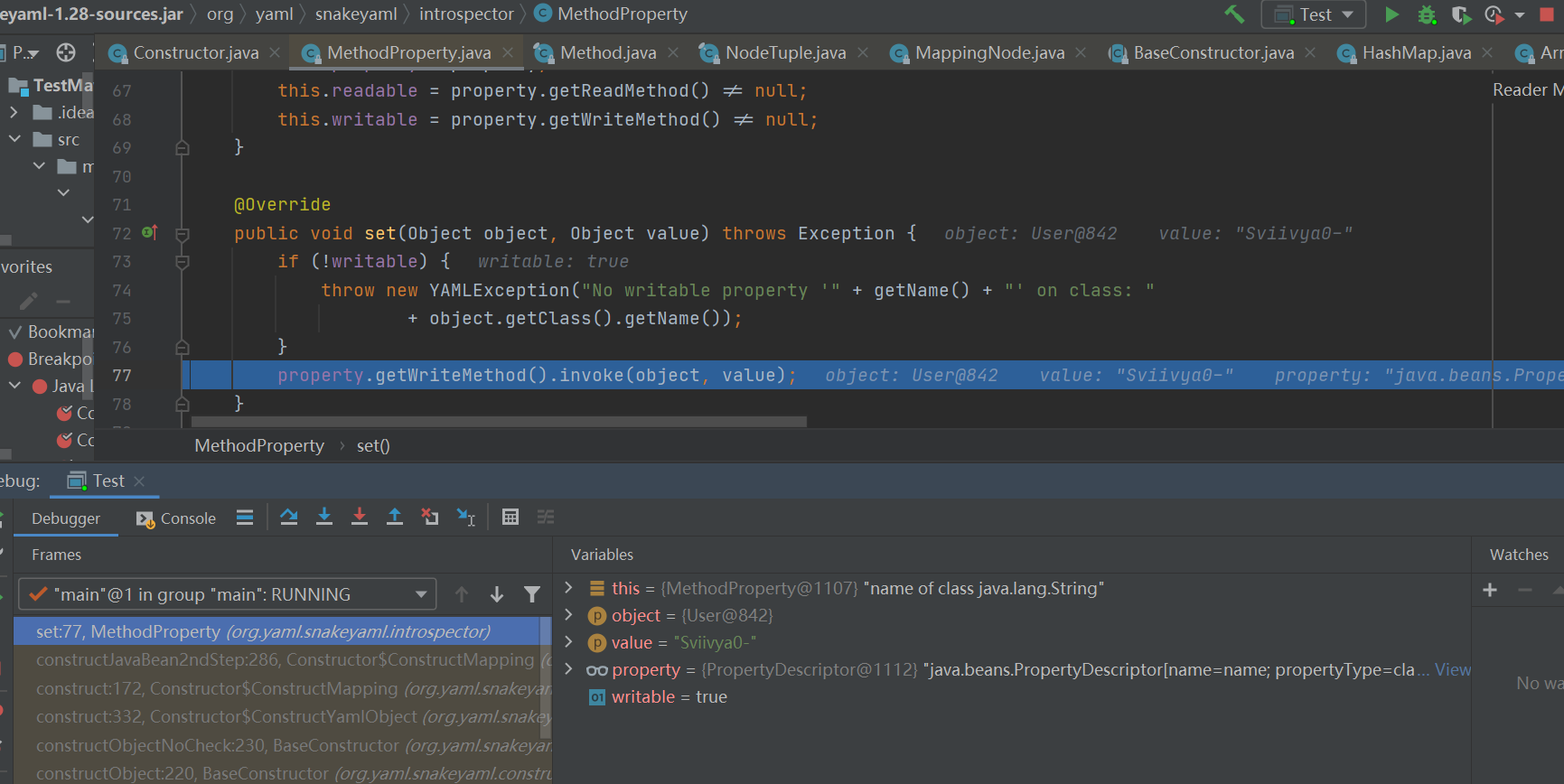Screen dimensions: 1564x784
Task: Close the Test debug session tab
Action: (x=139, y=481)
